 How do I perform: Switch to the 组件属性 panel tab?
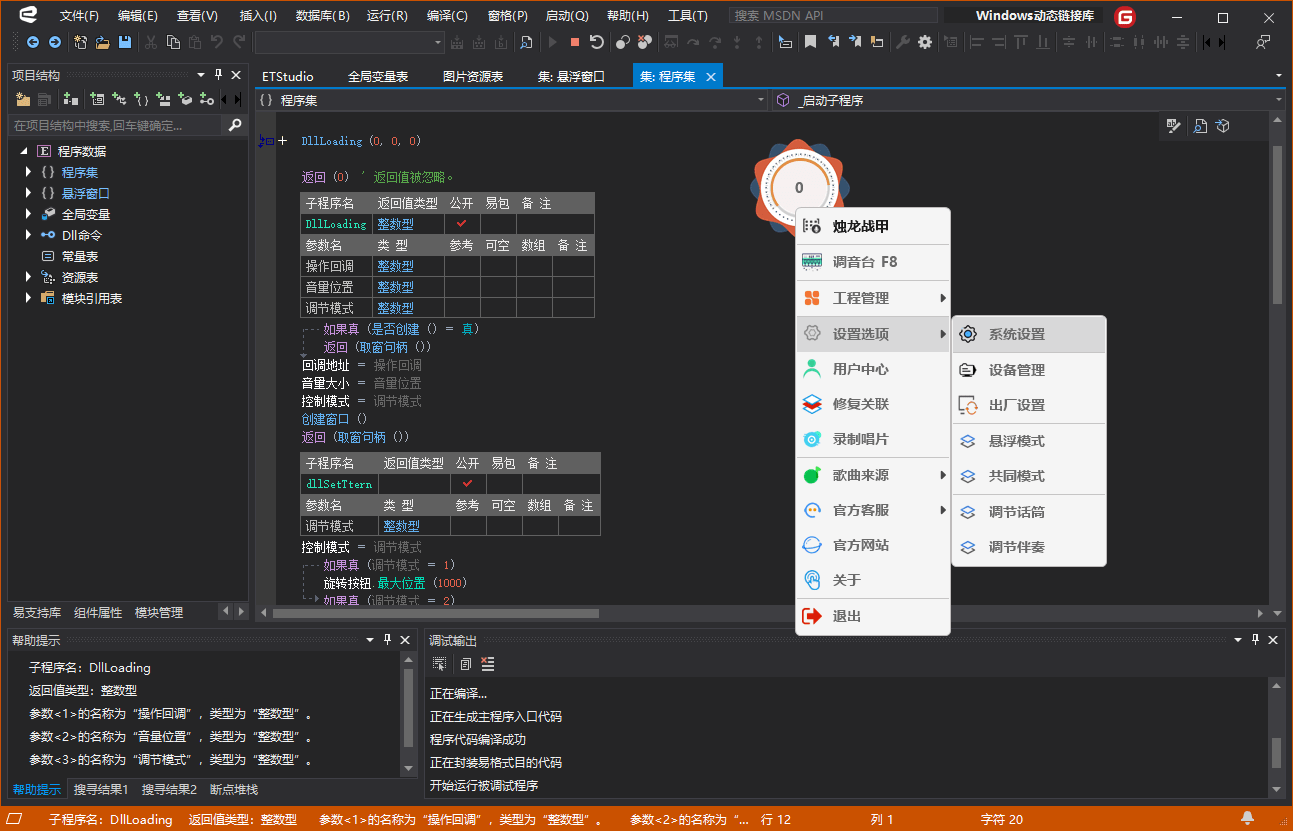[x=98, y=612]
